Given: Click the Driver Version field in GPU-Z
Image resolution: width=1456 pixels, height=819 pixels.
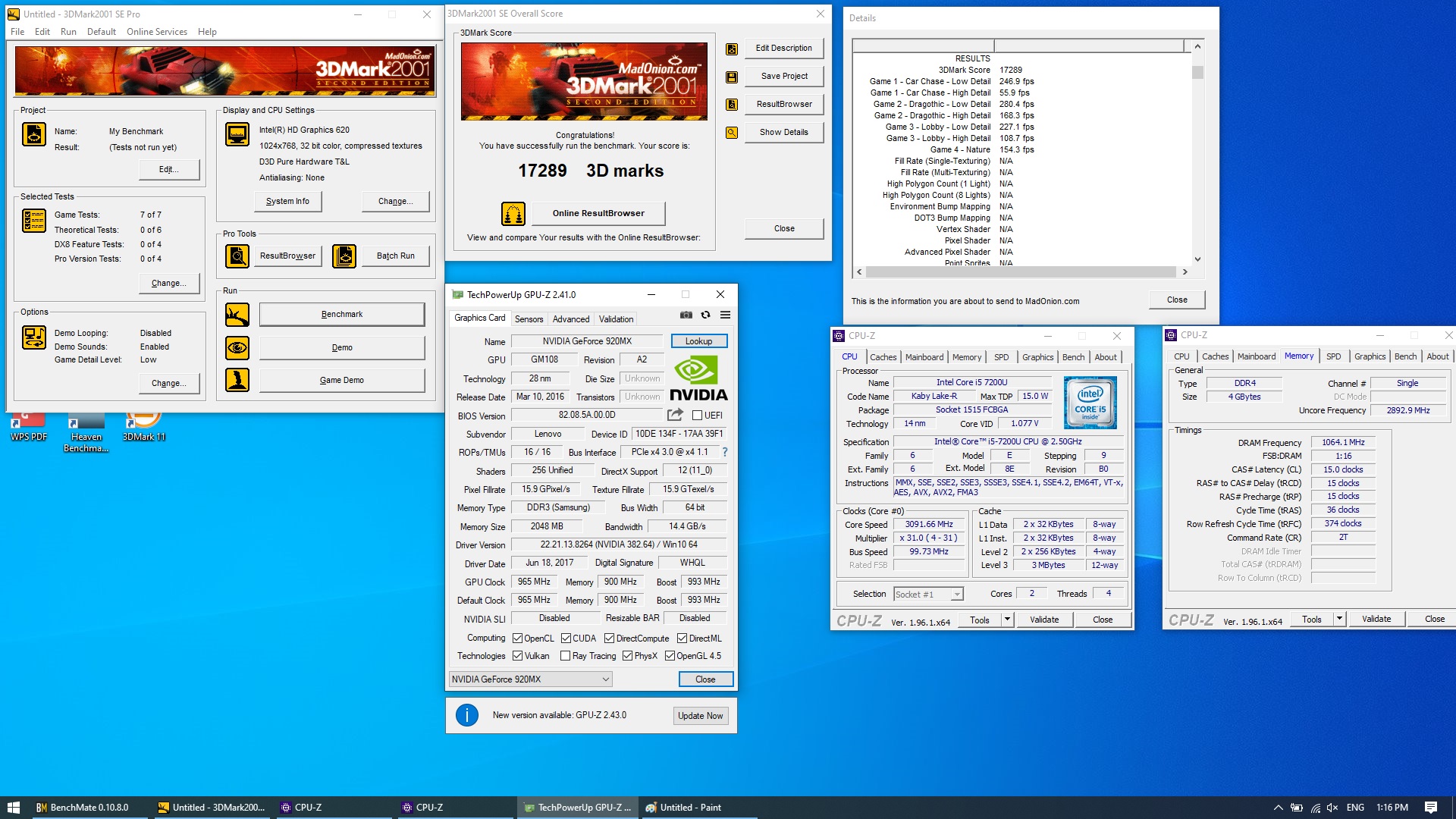Looking at the screenshot, I should pos(618,544).
